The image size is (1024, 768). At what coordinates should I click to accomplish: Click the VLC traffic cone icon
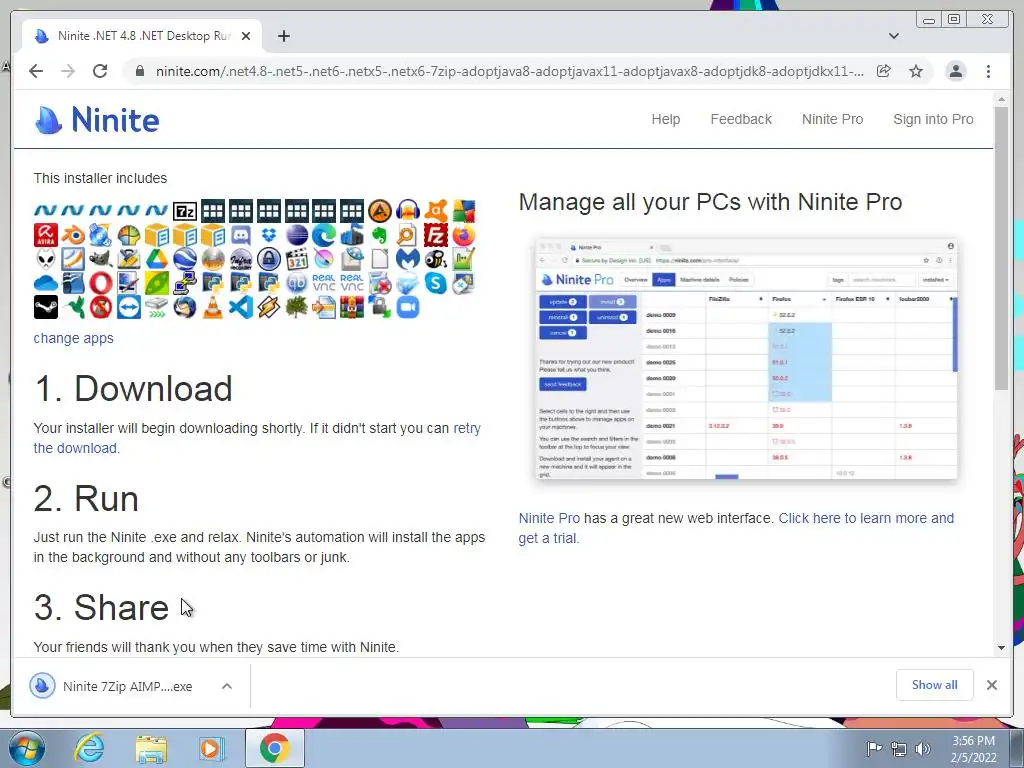click(x=213, y=307)
